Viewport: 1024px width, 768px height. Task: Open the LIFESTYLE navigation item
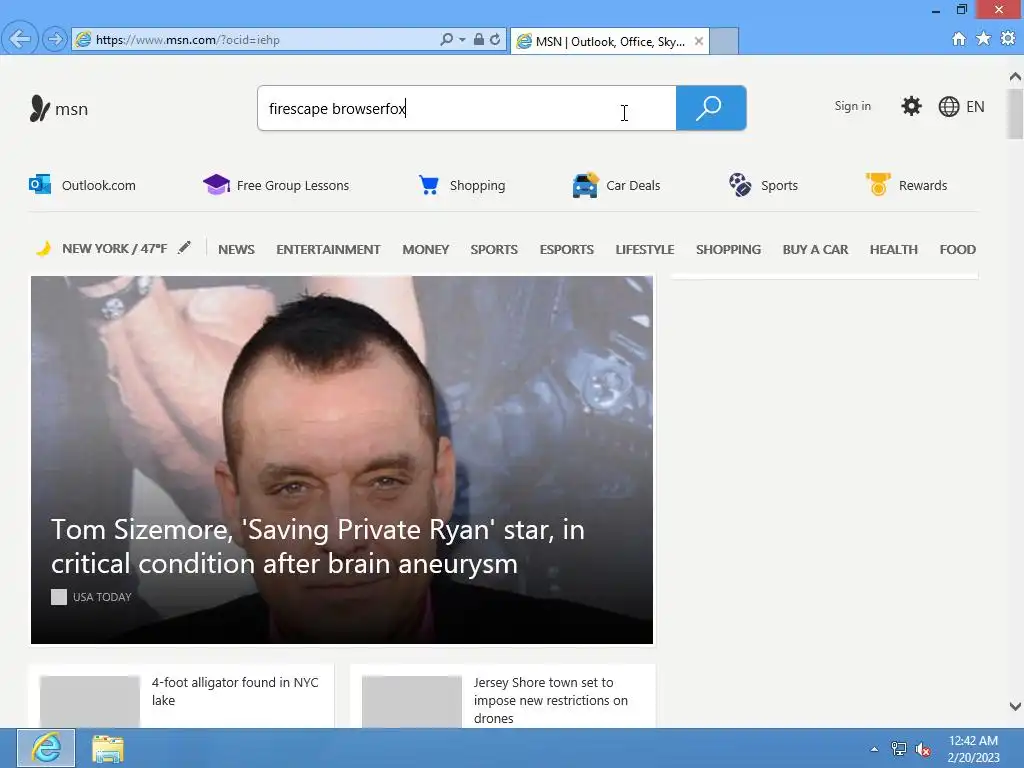click(645, 249)
